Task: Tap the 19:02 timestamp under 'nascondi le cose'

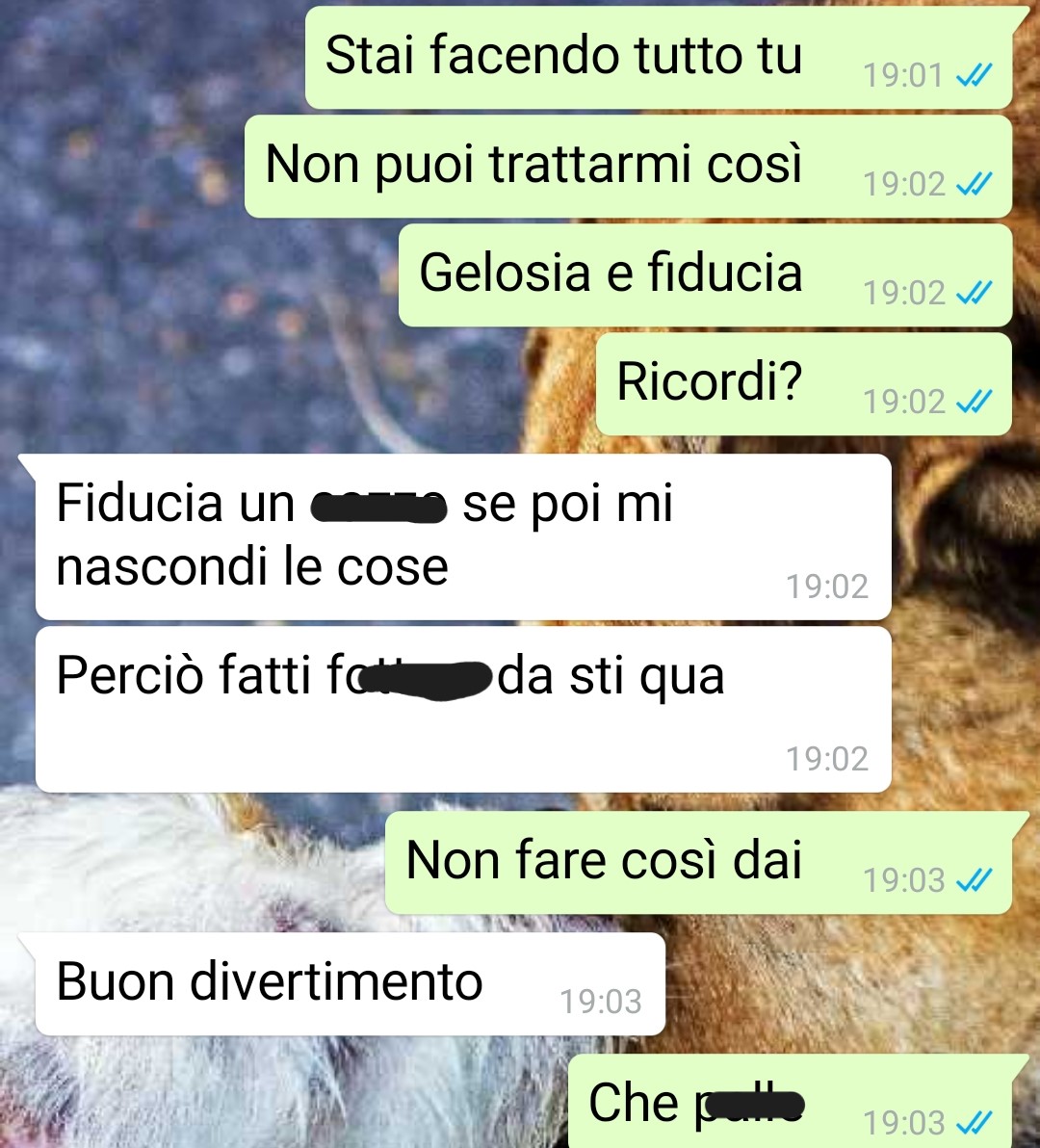Action: pos(827,587)
